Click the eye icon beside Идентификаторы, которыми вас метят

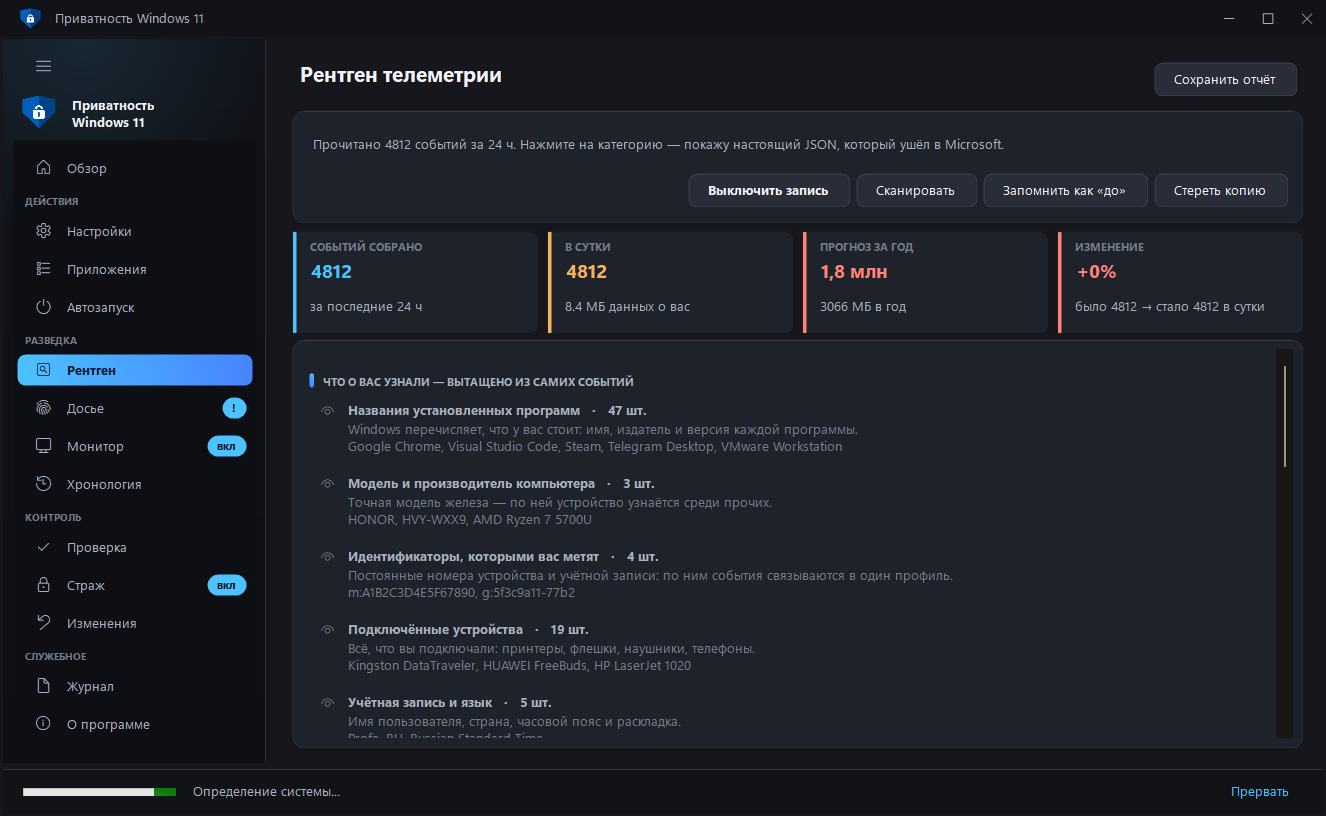[327, 557]
